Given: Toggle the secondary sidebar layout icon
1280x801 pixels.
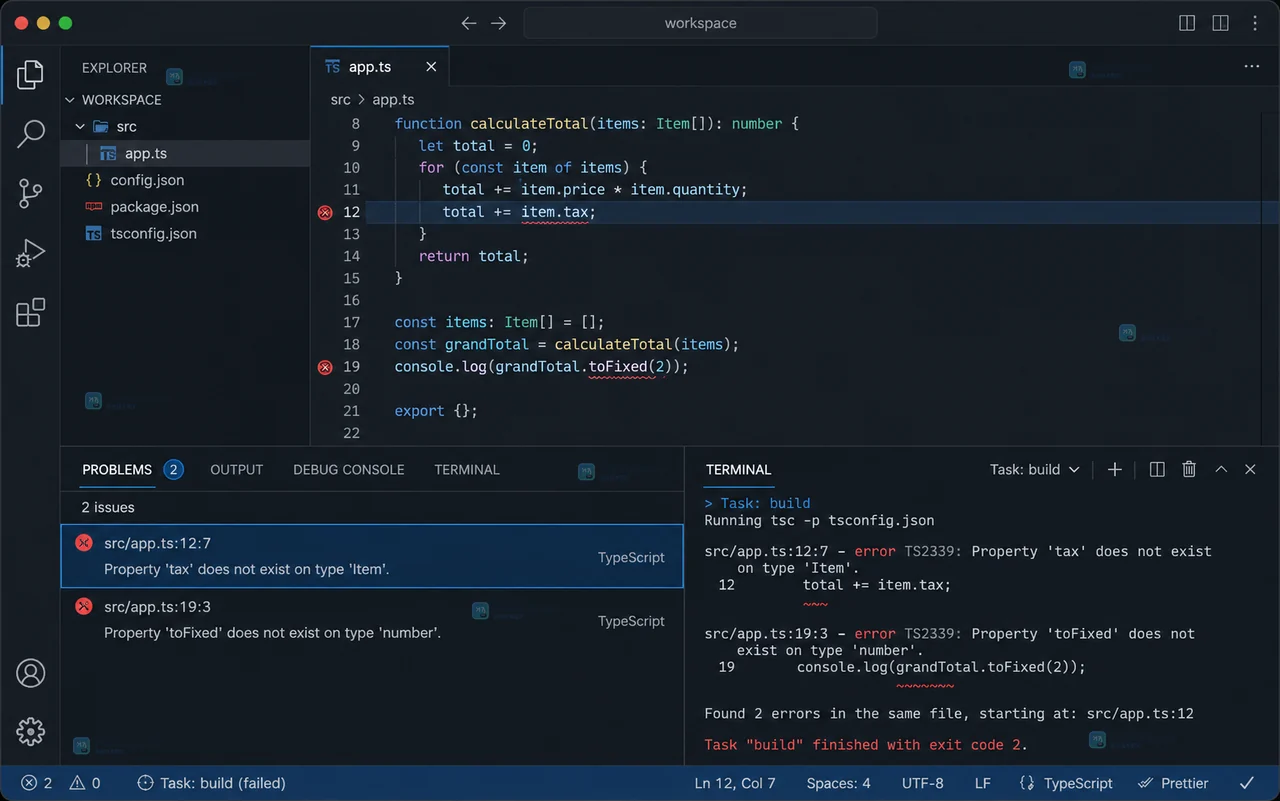Looking at the screenshot, I should coord(1220,23).
